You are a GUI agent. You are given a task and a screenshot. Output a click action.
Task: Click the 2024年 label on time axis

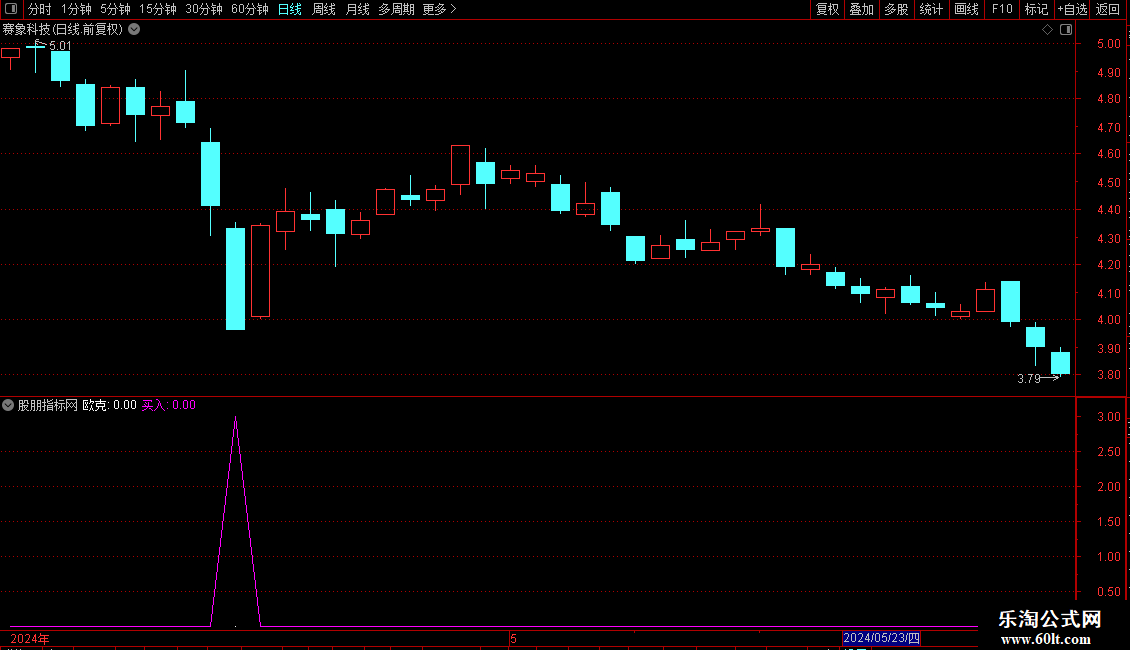click(30, 638)
